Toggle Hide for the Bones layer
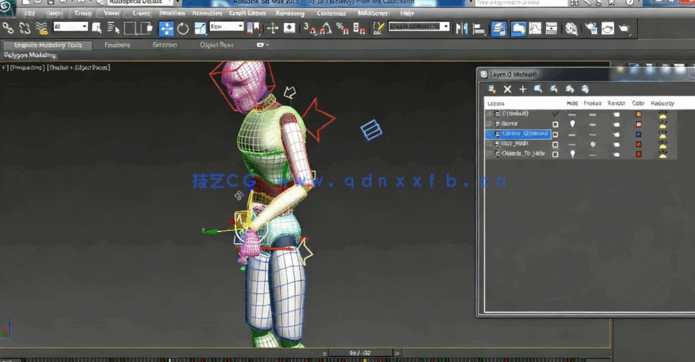Screen dimensions: 695x362 572,124
